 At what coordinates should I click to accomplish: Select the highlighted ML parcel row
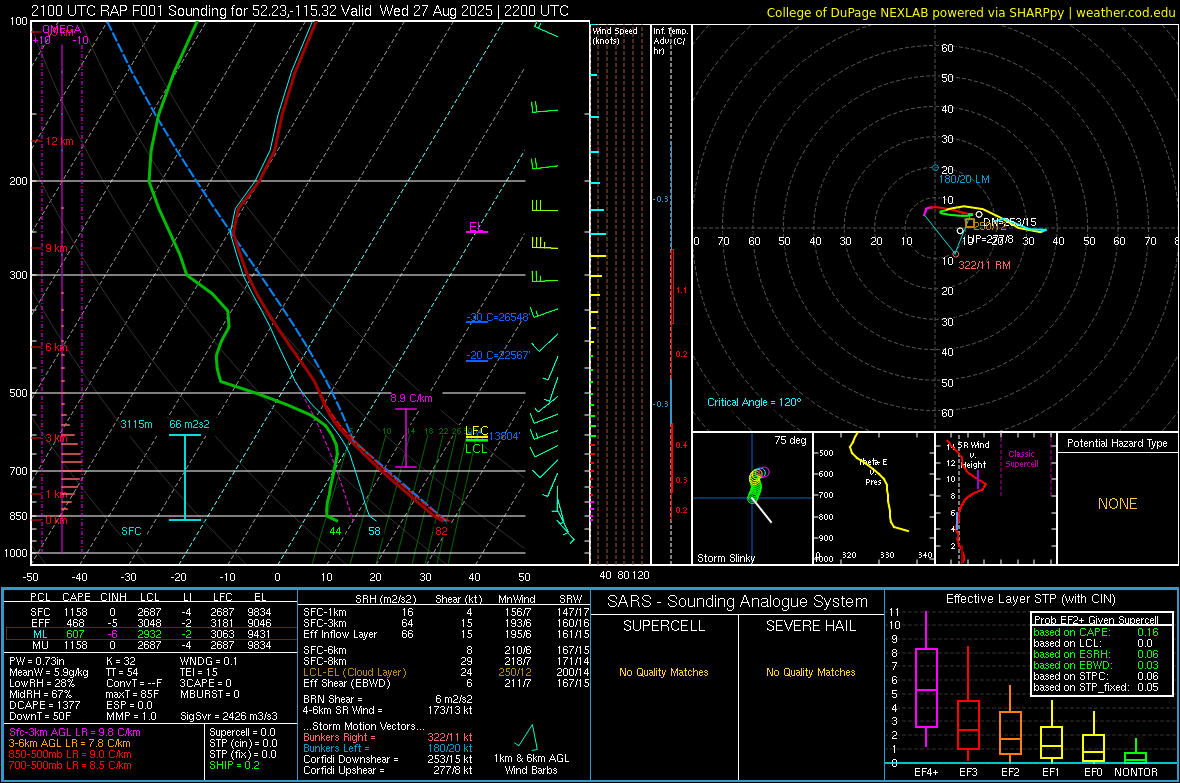tap(149, 634)
